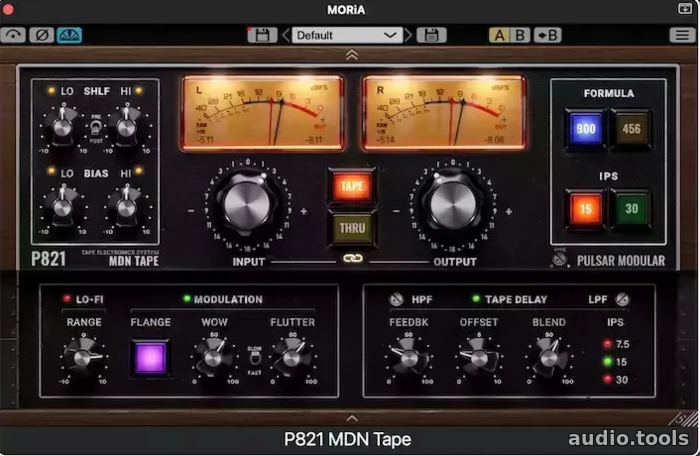700x456 pixels.
Task: Select formula 456
Action: 631,129
